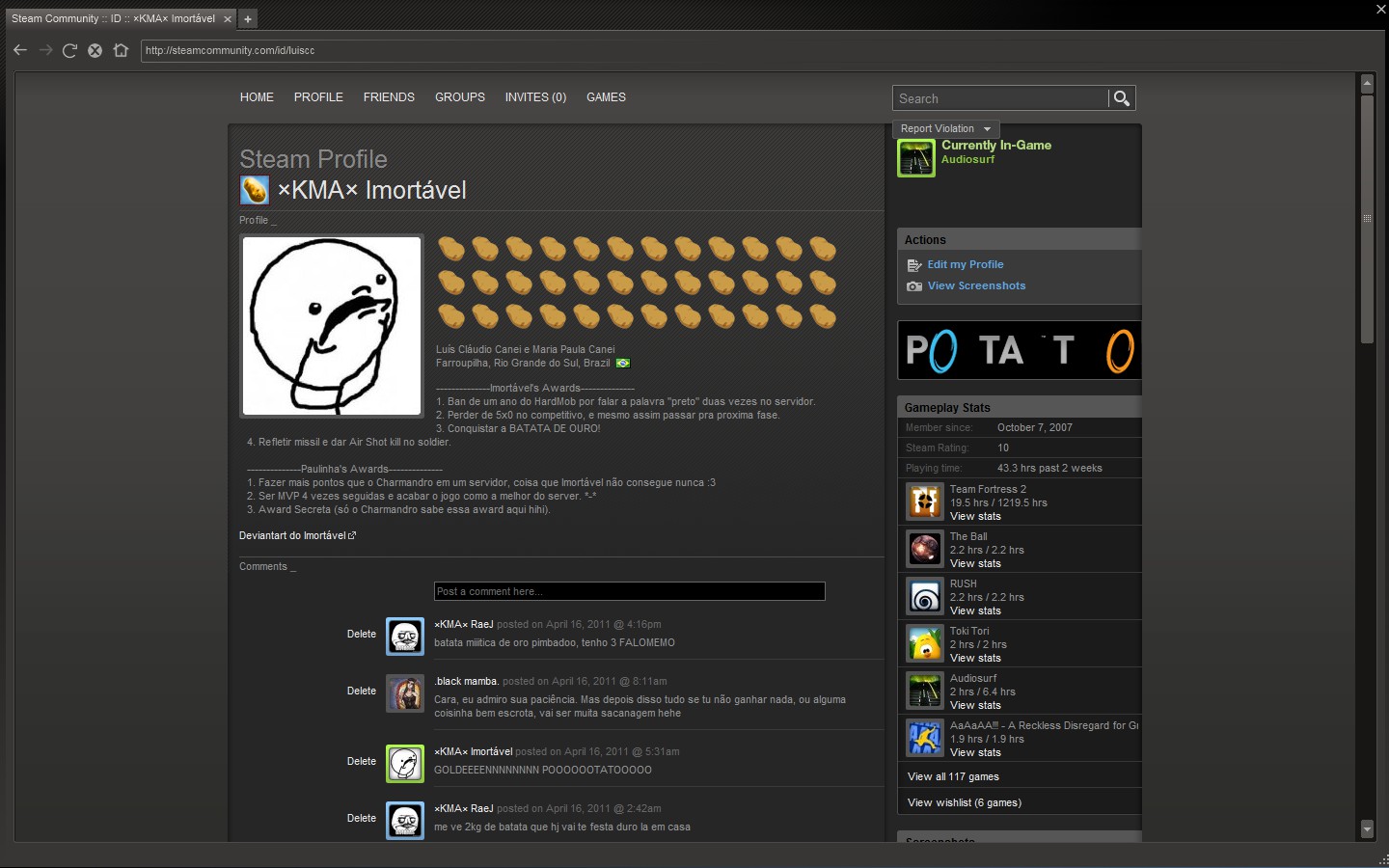Open the PROFILE menu item

pos(318,97)
